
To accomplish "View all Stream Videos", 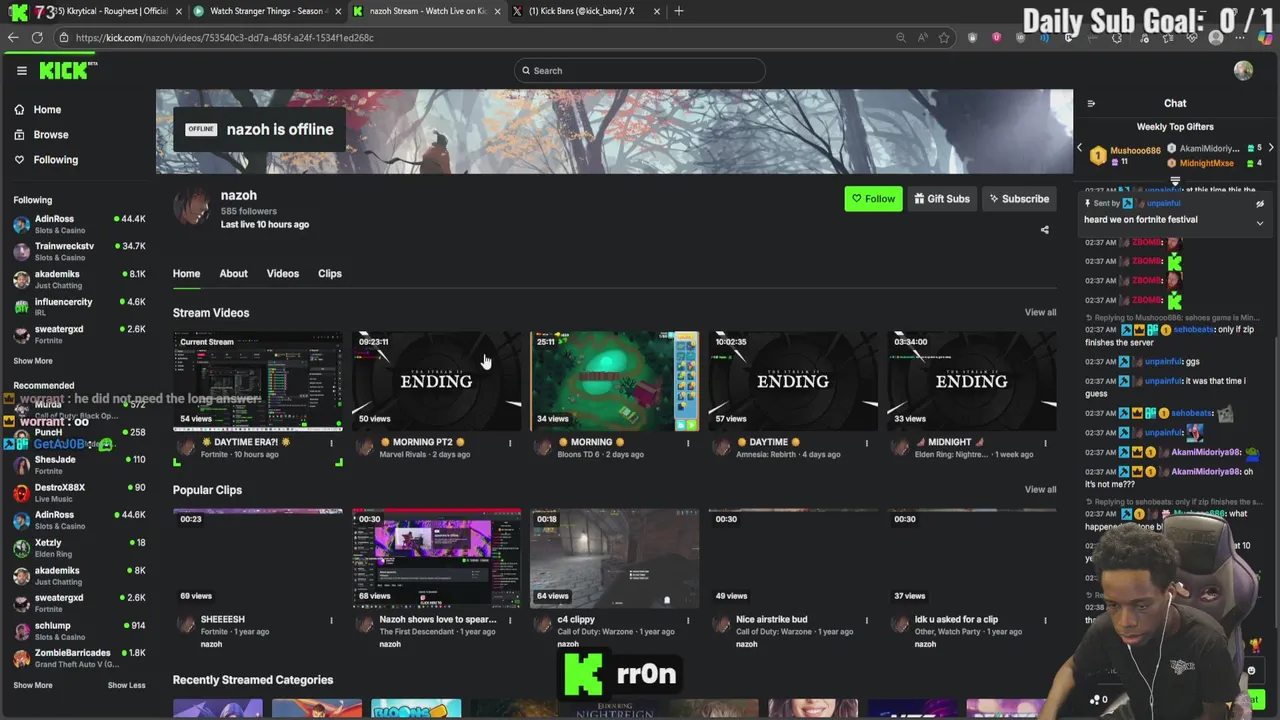I will (x=1040, y=312).
